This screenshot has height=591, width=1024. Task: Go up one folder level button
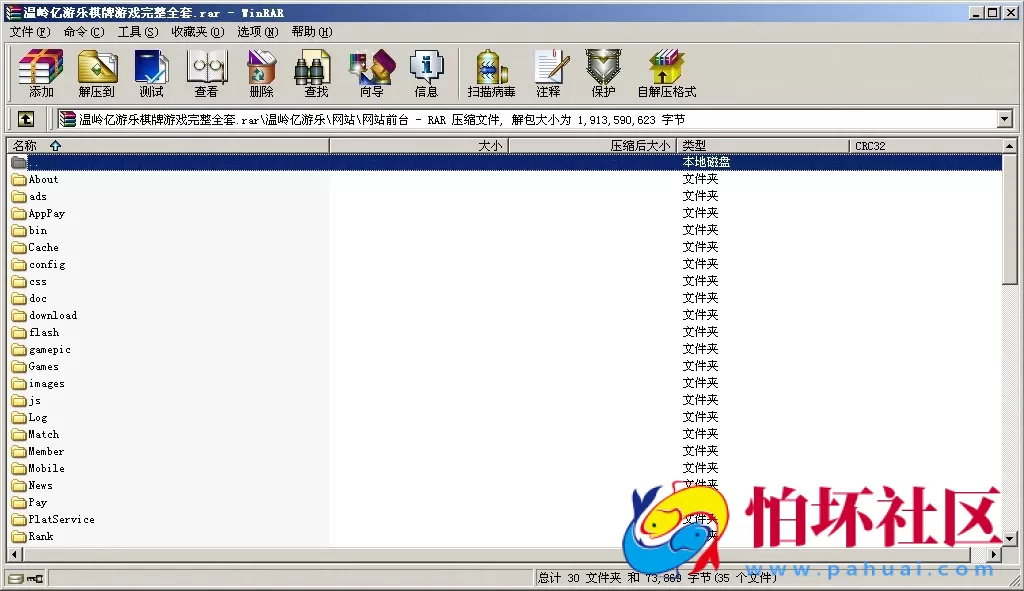coord(26,120)
